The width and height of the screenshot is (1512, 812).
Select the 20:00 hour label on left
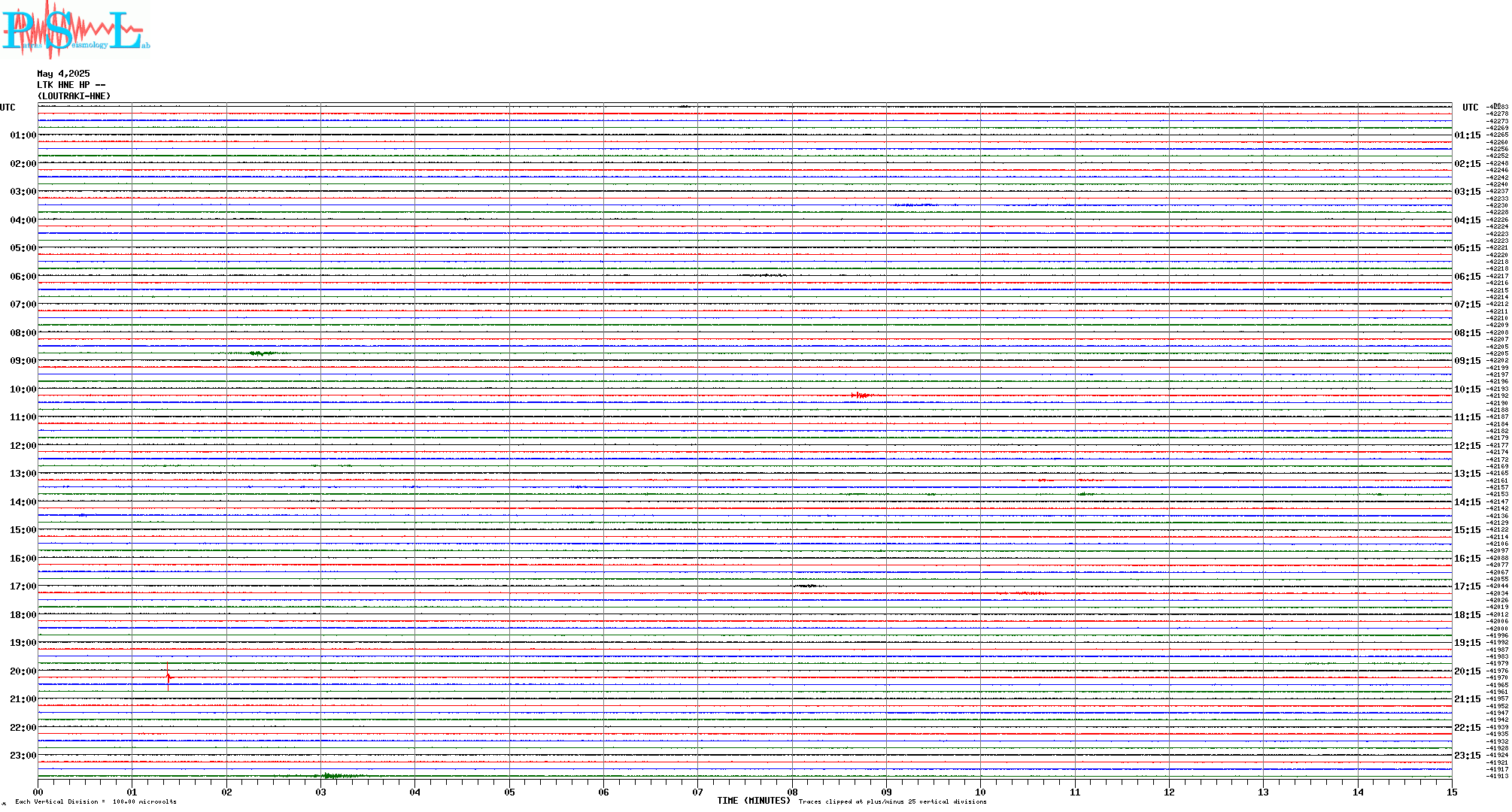tap(23, 671)
